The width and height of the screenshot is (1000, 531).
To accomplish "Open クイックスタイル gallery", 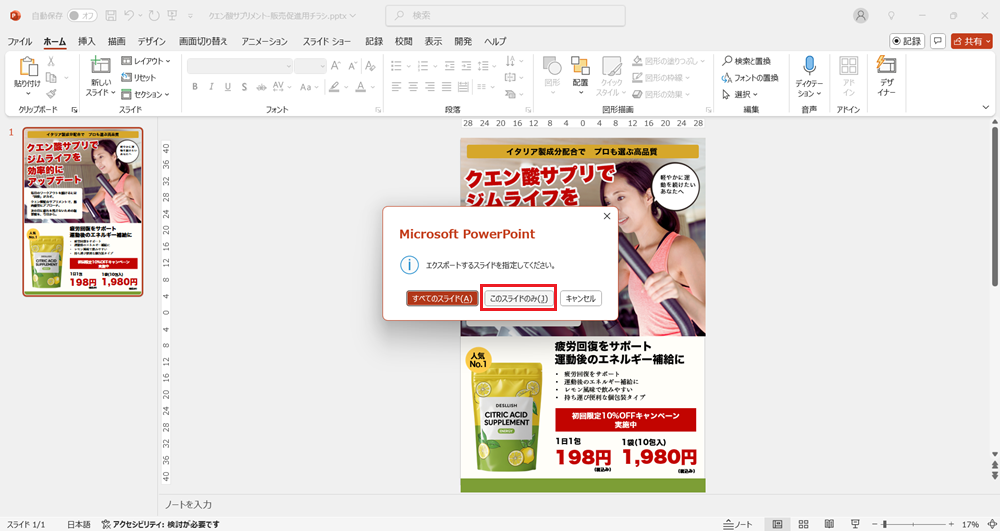I will 612,75.
